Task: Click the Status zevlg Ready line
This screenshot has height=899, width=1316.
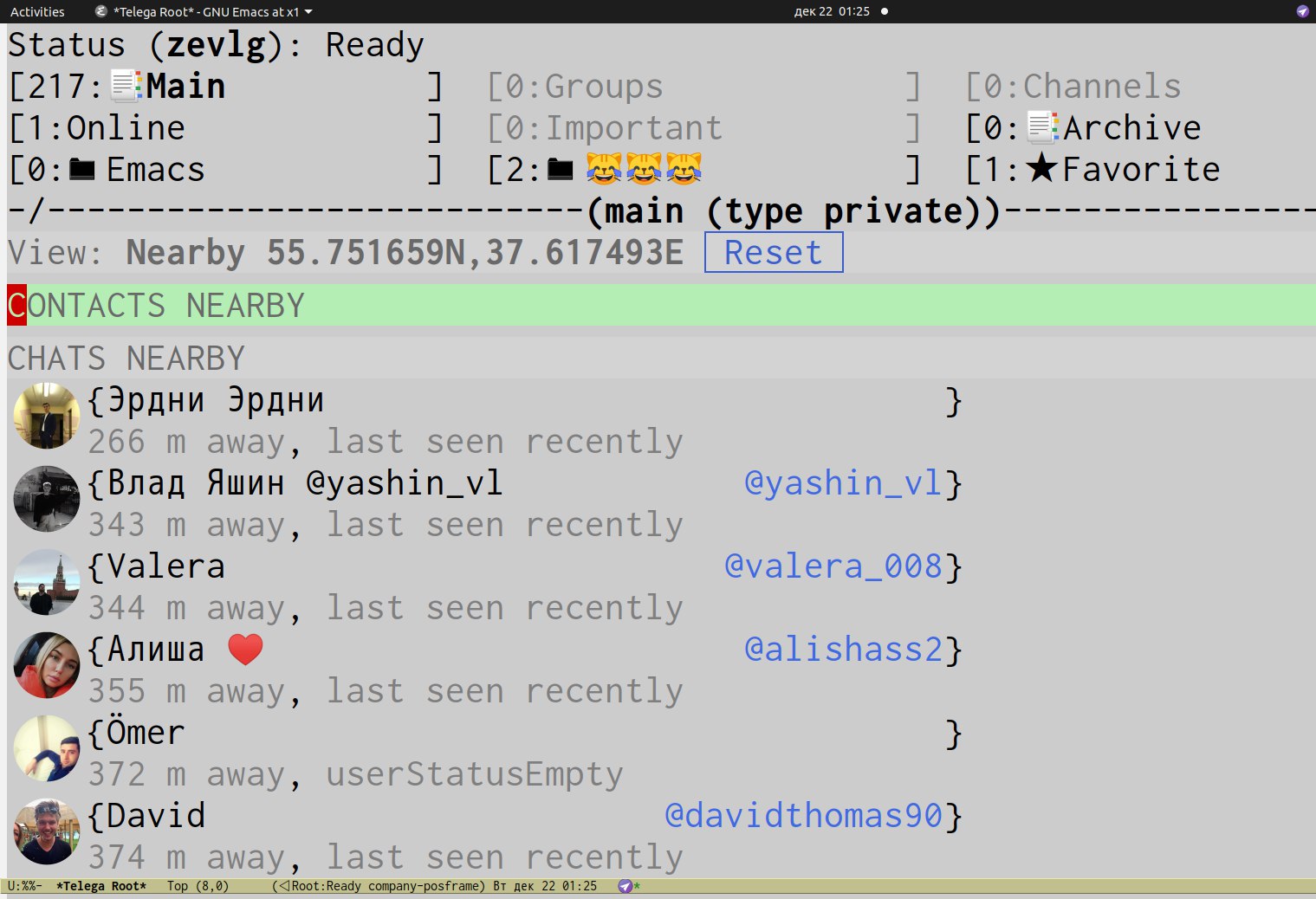Action: pos(217,45)
